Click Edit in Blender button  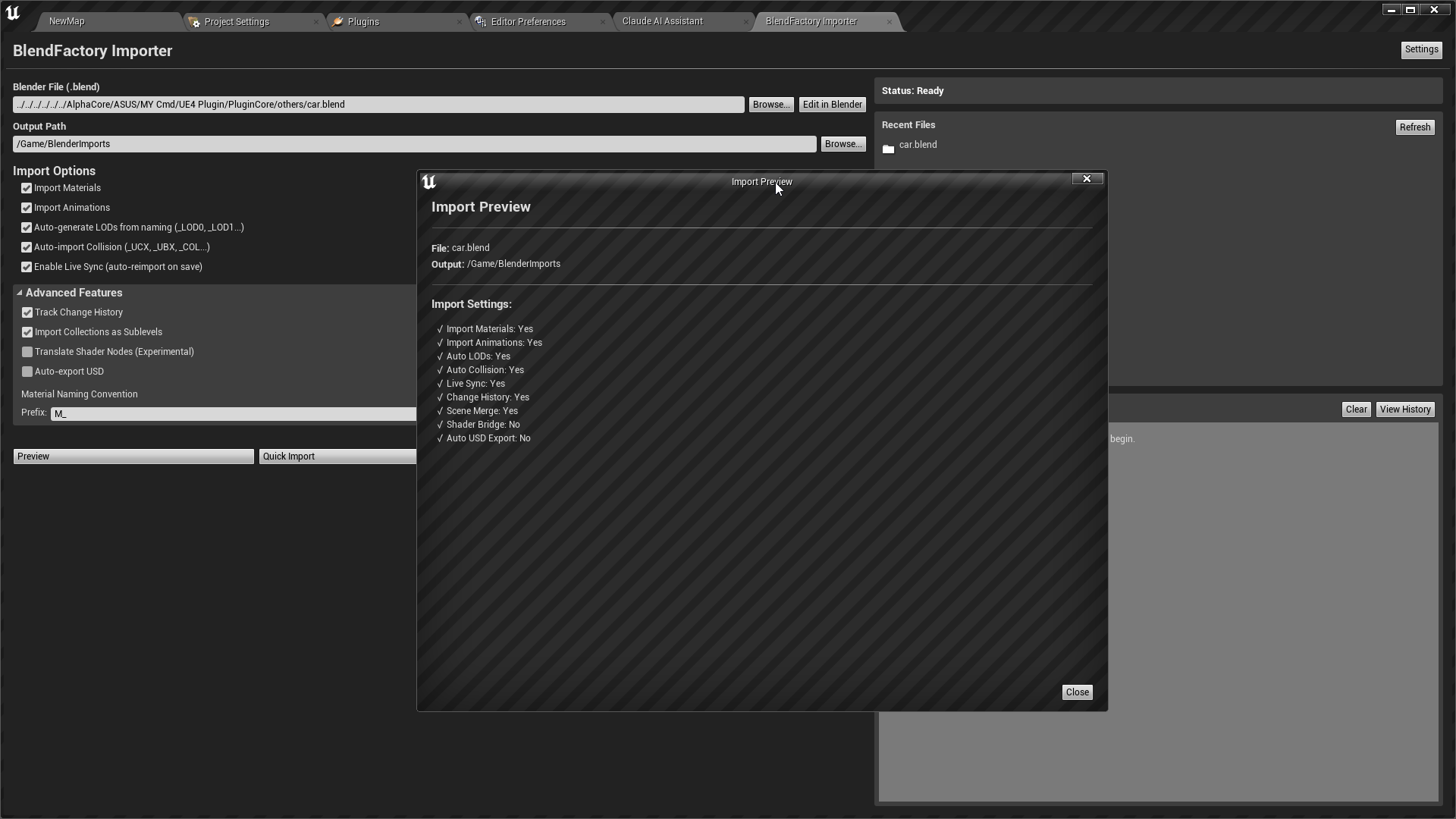[x=832, y=105]
